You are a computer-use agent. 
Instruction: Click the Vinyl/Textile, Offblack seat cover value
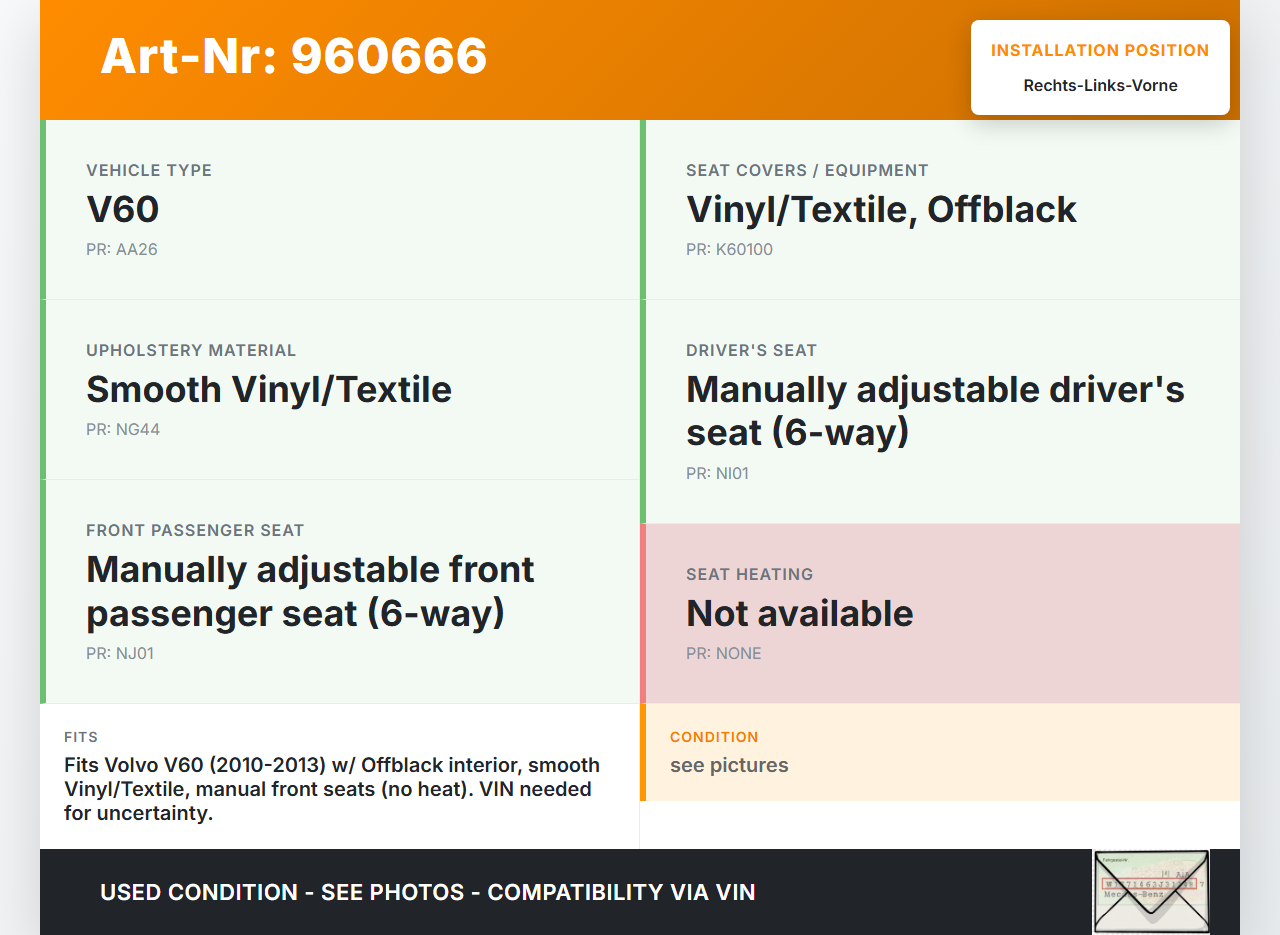[881, 210]
